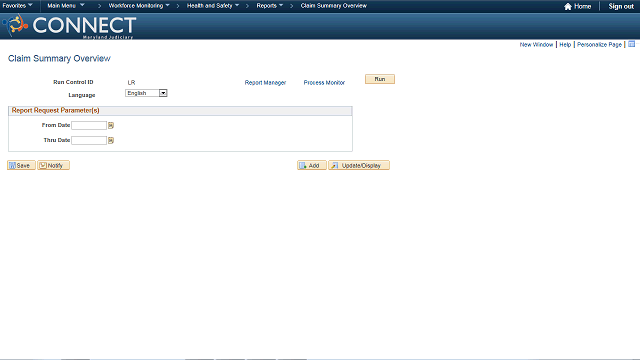Open the Reports breadcrumb menu
The image size is (640, 360).
(269, 6)
